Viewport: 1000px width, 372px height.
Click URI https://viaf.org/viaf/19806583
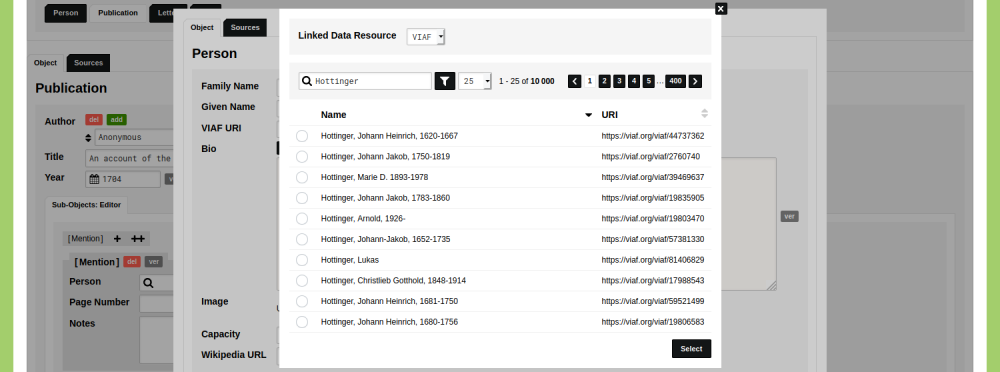[652, 322]
